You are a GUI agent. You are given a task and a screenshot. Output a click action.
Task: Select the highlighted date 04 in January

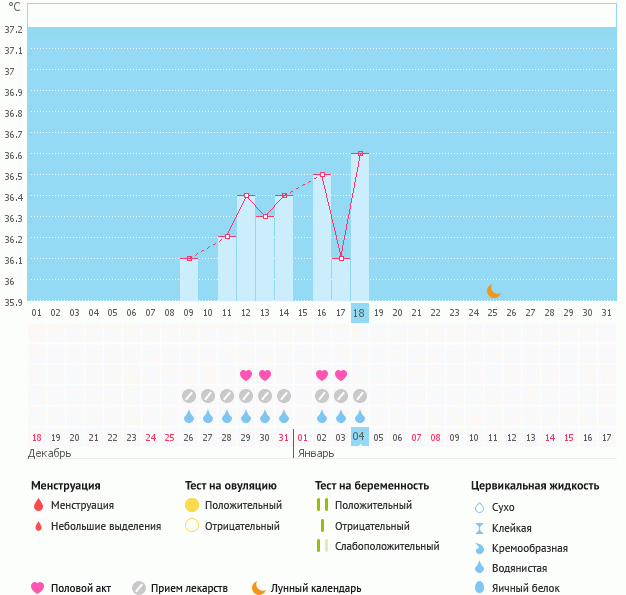(360, 437)
